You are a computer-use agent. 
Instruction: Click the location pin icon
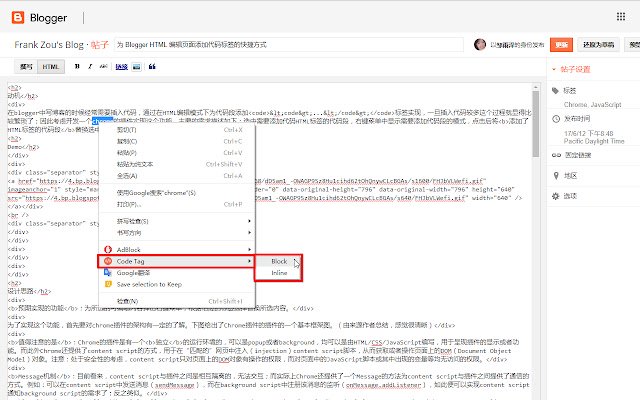pos(556,176)
